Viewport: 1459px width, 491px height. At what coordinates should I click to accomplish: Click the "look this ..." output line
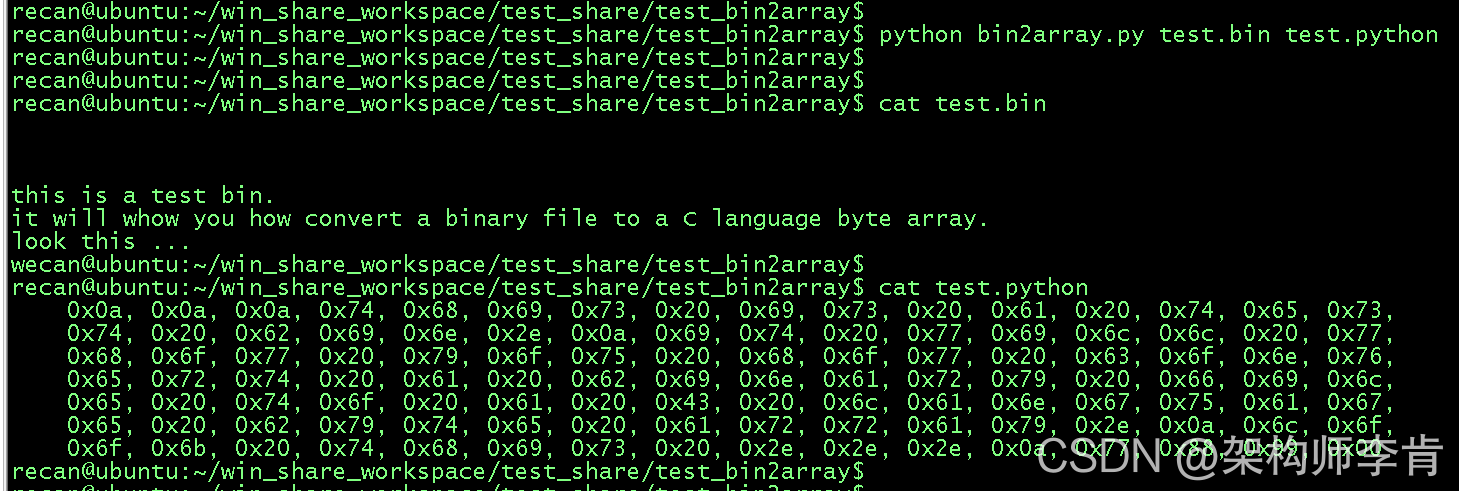[x=86, y=241]
